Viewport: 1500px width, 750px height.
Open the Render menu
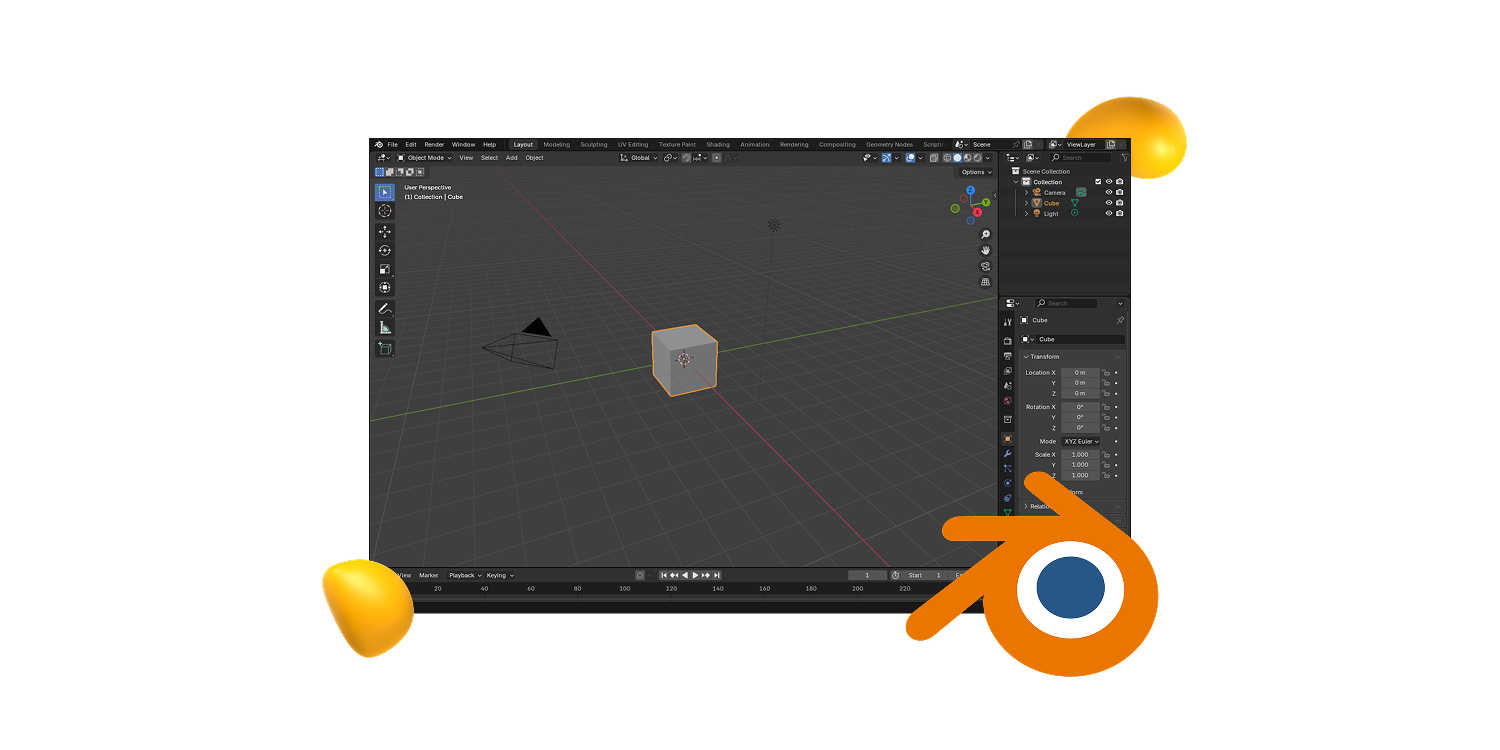(x=434, y=144)
